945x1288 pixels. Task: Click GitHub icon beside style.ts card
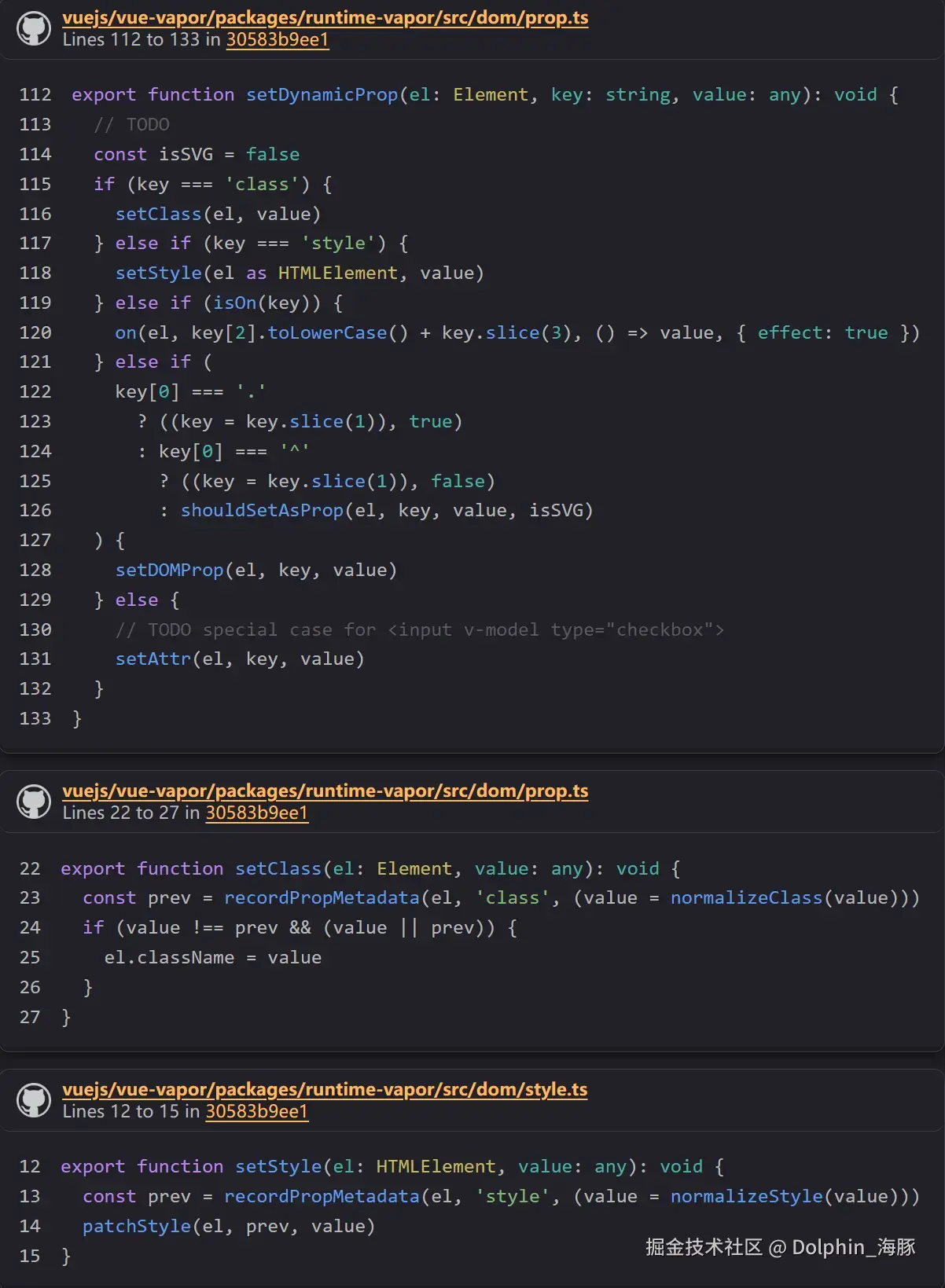[x=34, y=1100]
